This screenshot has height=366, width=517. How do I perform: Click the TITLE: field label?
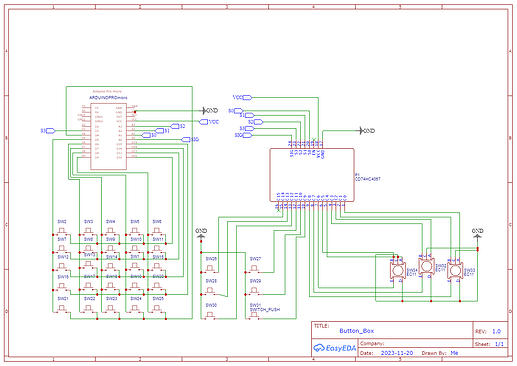(322, 326)
